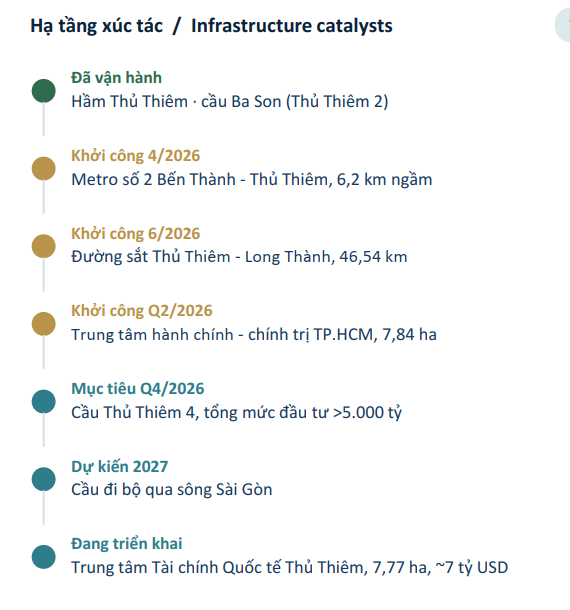Select the gold dot for Khởi công 4/2026
Screen dimensions: 570x610
click(x=44, y=168)
